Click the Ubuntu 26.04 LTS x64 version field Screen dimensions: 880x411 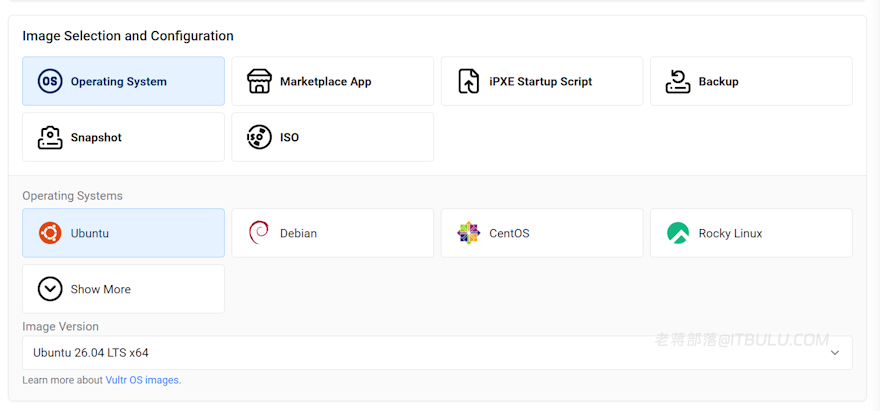click(x=437, y=353)
